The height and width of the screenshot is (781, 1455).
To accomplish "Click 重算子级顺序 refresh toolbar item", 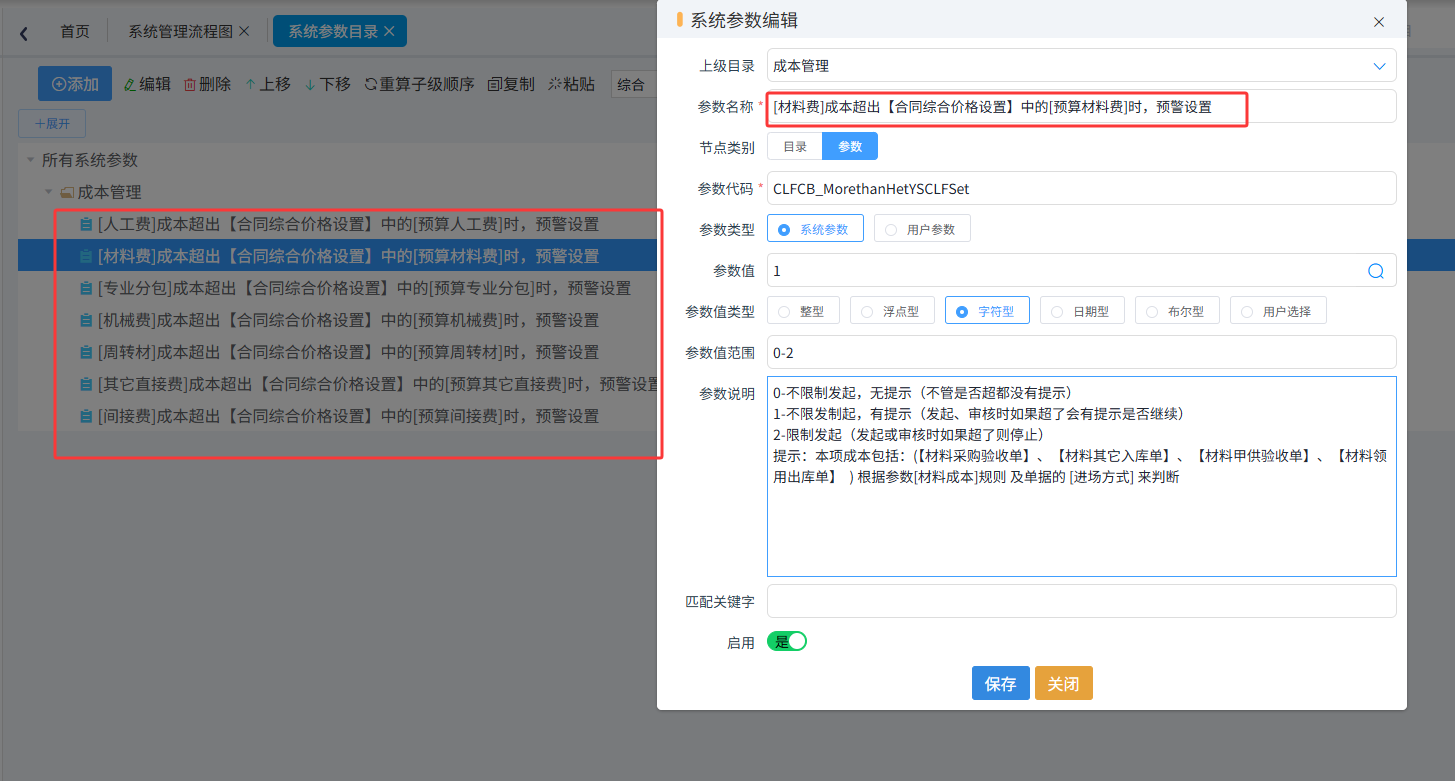I will click(x=419, y=84).
